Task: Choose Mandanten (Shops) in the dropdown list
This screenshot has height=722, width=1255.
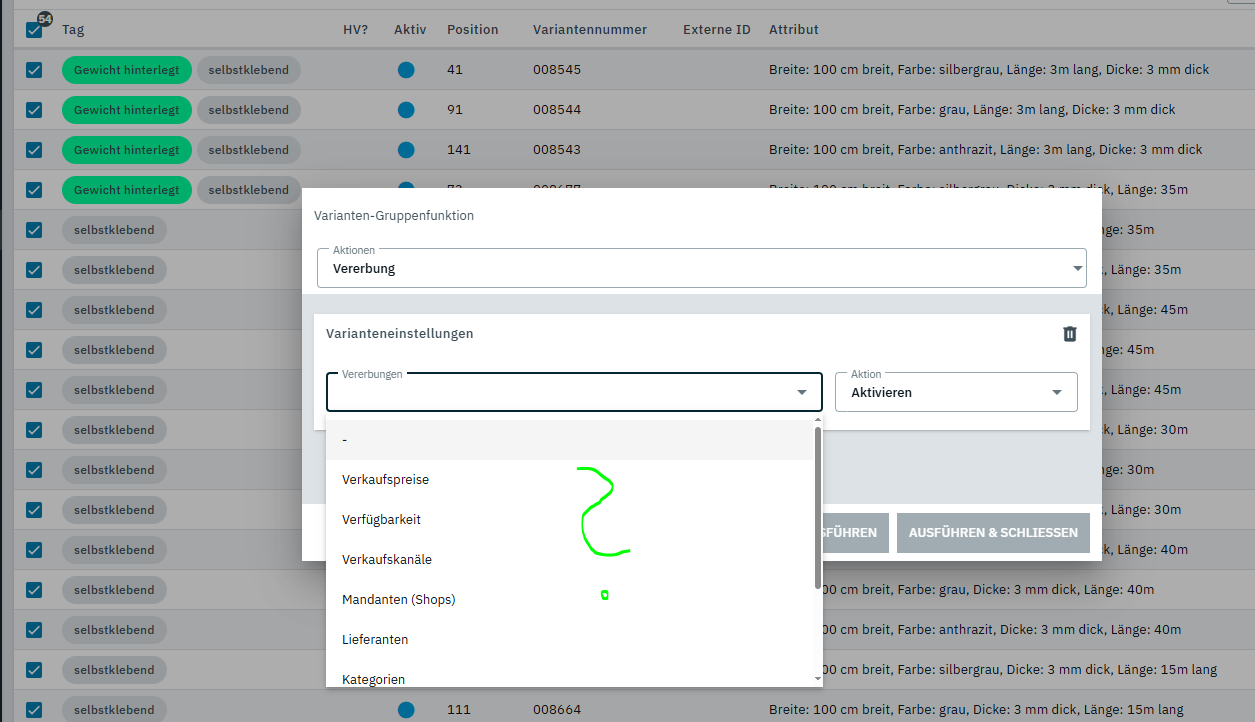Action: point(398,600)
